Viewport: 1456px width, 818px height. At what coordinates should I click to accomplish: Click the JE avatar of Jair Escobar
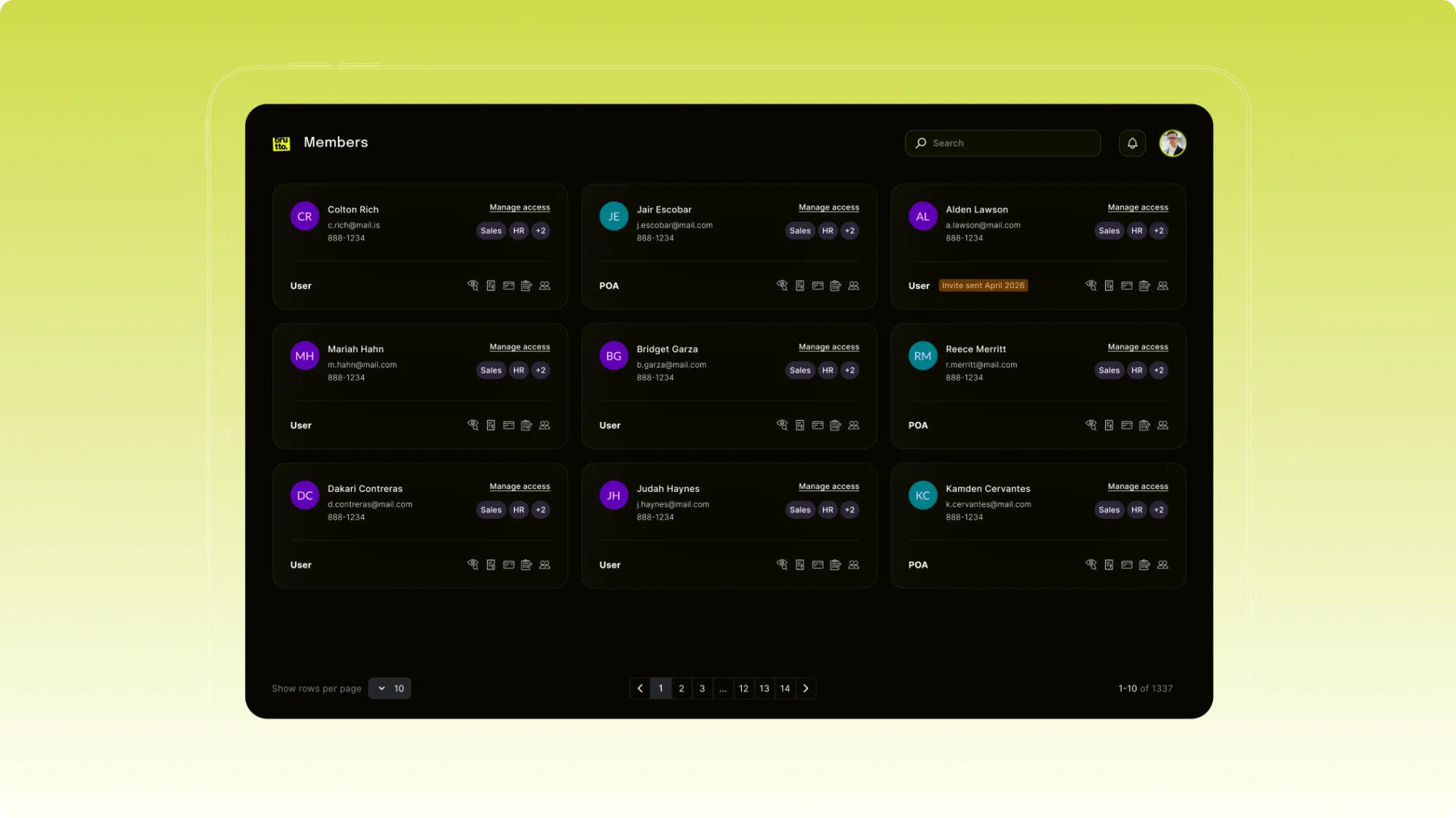(x=614, y=216)
